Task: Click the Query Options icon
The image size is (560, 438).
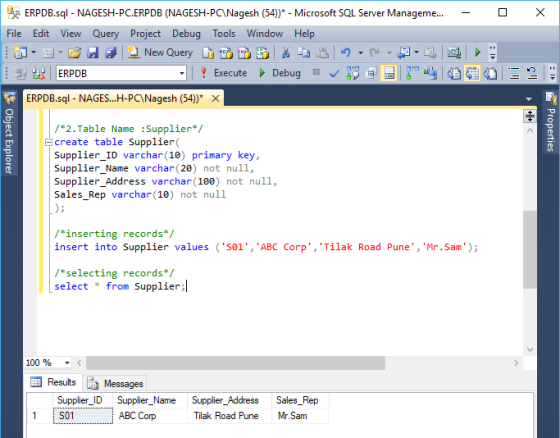Action: (x=371, y=74)
